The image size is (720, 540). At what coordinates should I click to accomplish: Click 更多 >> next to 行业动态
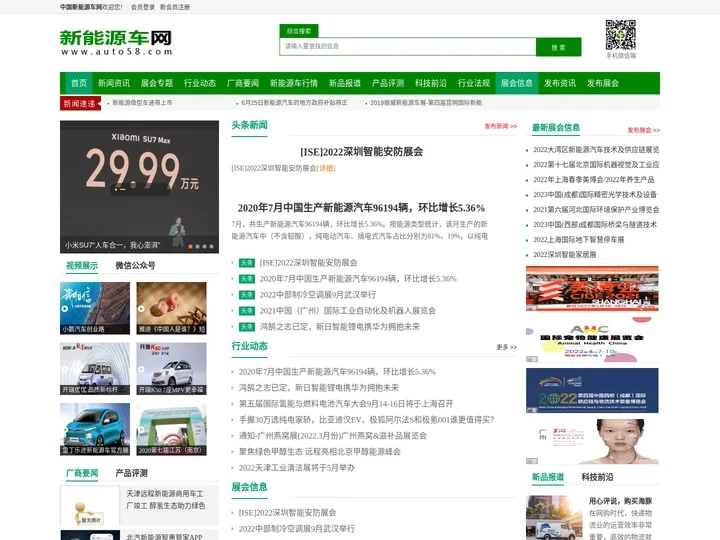click(x=506, y=347)
